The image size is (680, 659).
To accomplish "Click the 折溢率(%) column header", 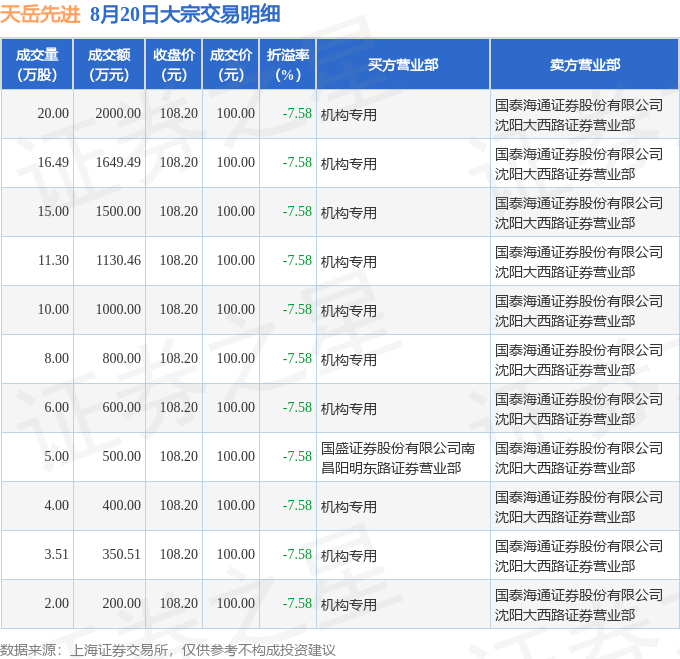I will tap(288, 64).
